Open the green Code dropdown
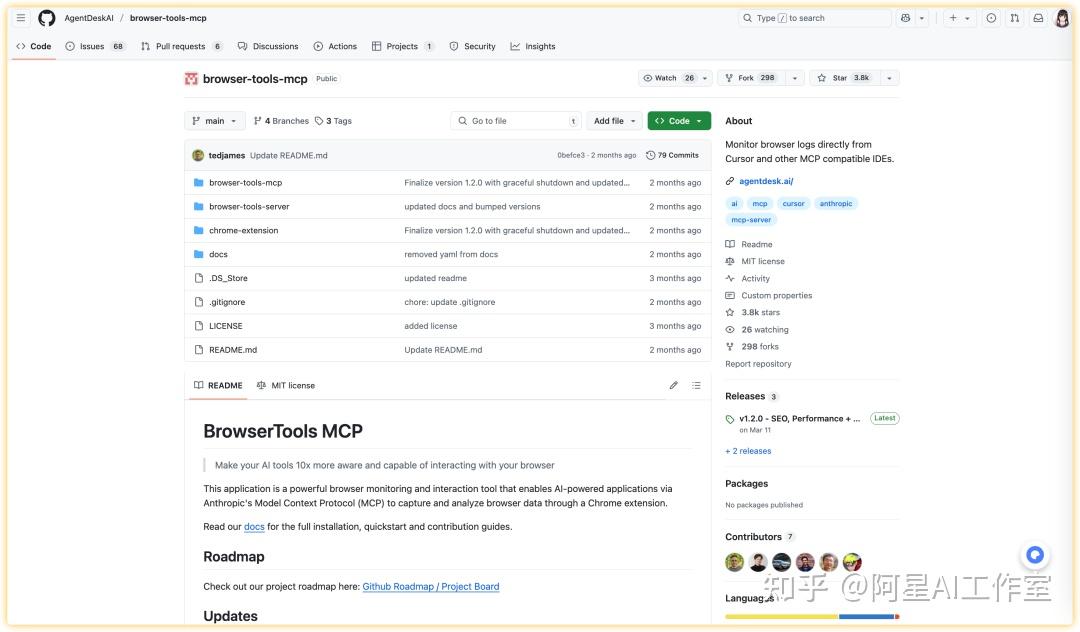 point(679,120)
